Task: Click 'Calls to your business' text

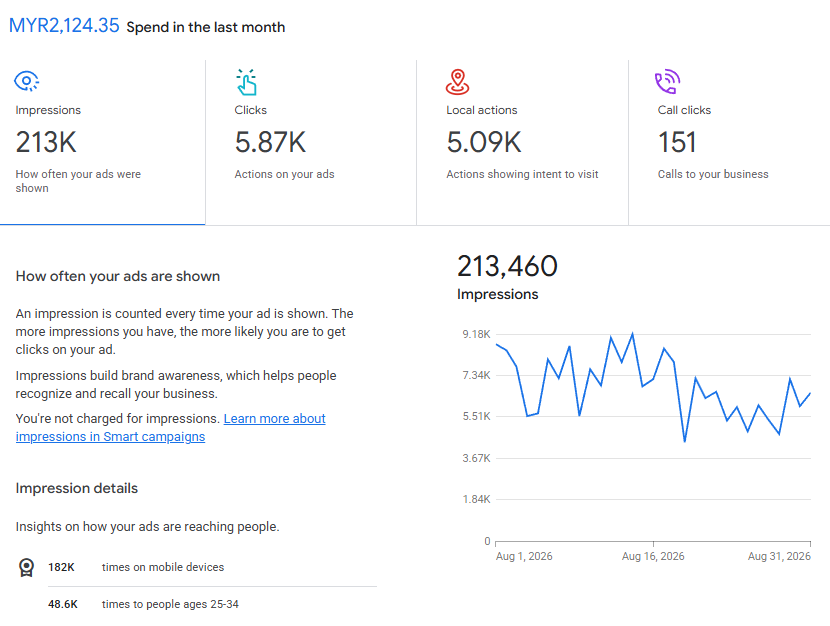Action: (x=713, y=174)
